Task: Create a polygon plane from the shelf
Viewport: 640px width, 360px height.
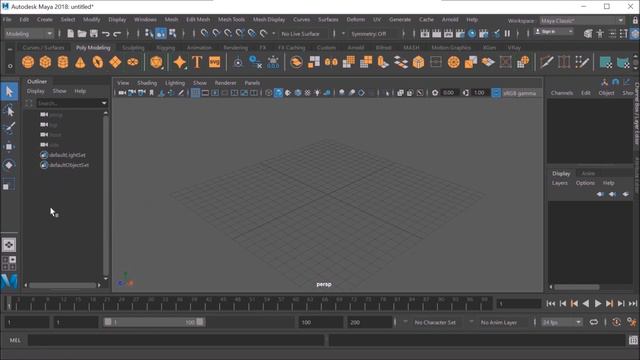Action: pyautogui.click(x=115, y=62)
